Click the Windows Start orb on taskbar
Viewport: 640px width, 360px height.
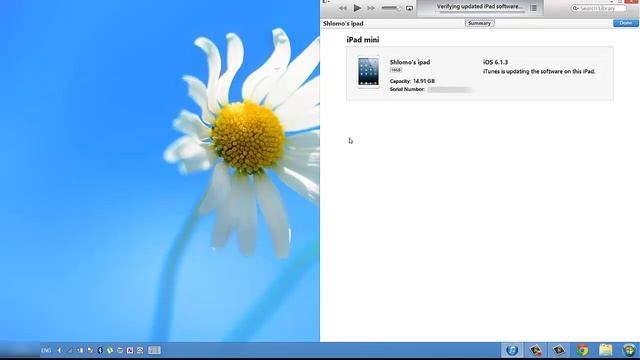pos(629,350)
